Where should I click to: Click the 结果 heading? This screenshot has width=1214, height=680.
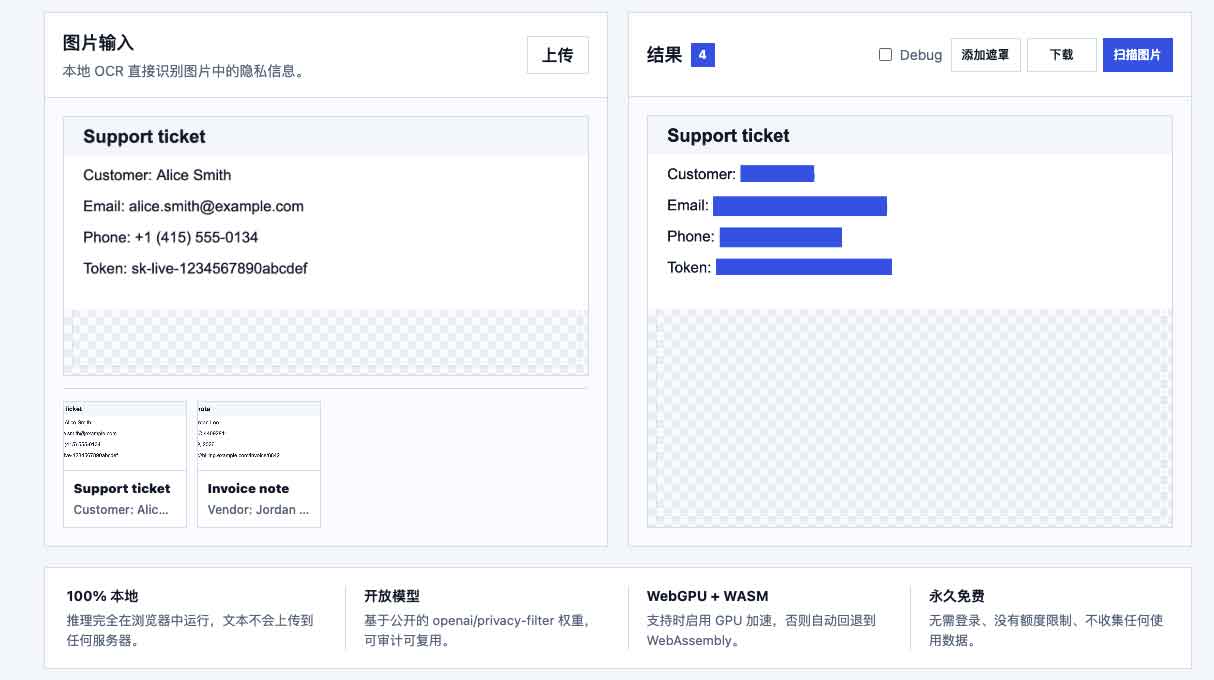pyautogui.click(x=665, y=55)
